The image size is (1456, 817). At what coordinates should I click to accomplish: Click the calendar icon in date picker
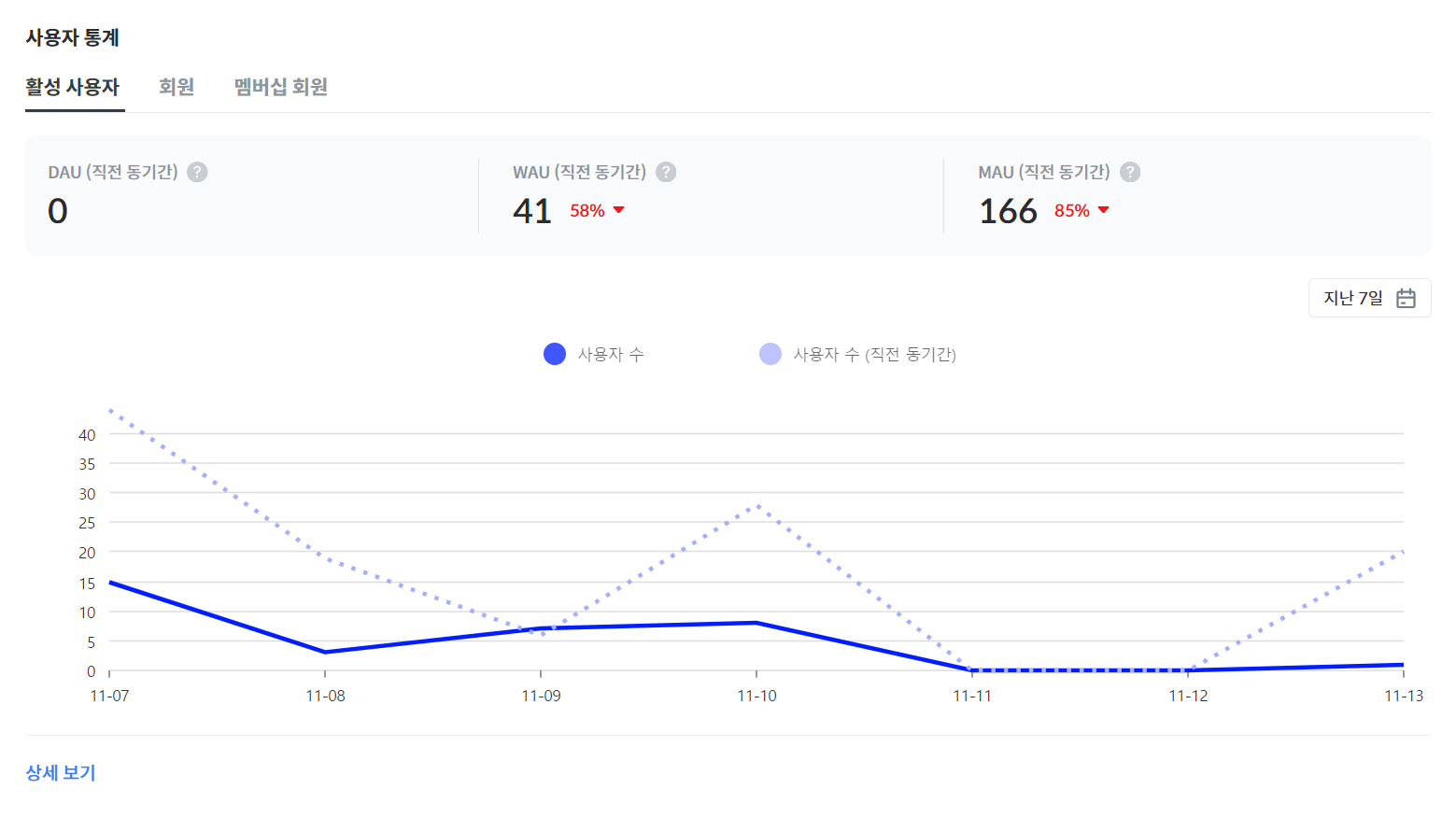coord(1406,298)
